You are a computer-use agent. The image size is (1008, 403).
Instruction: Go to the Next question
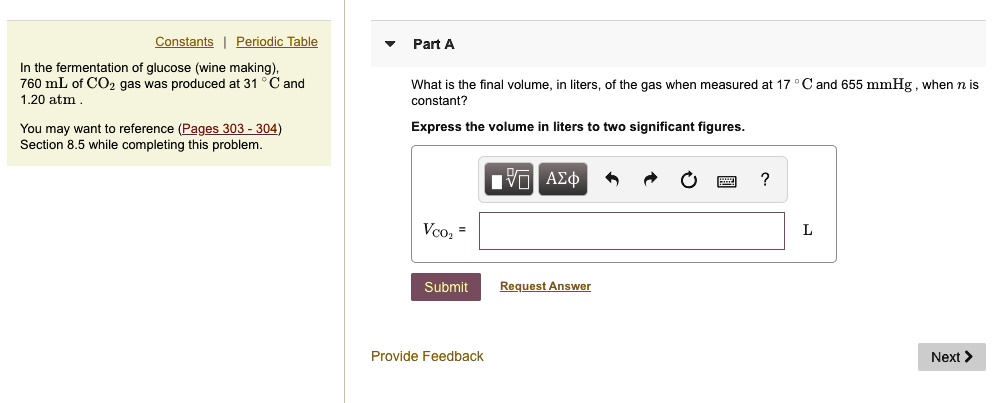(x=951, y=357)
